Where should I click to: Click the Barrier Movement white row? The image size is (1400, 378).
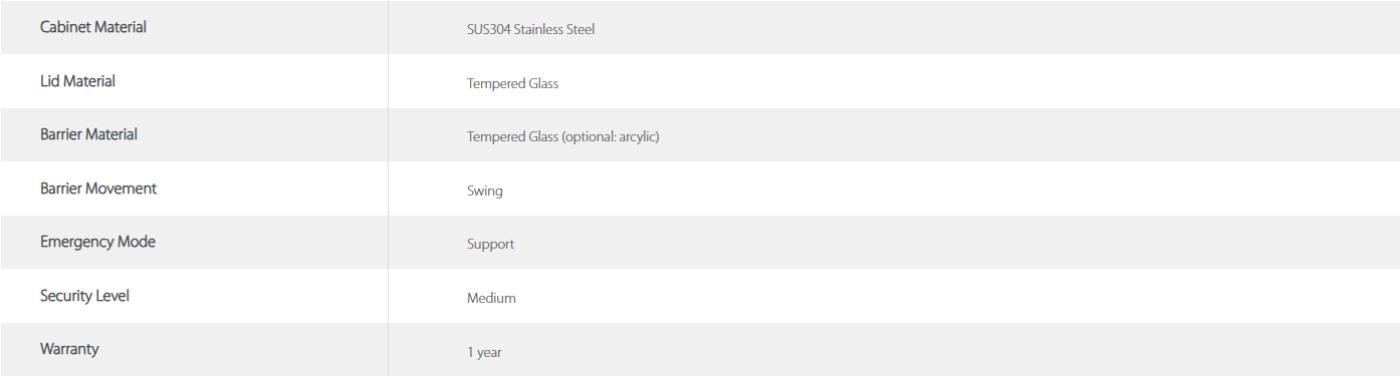[700, 189]
